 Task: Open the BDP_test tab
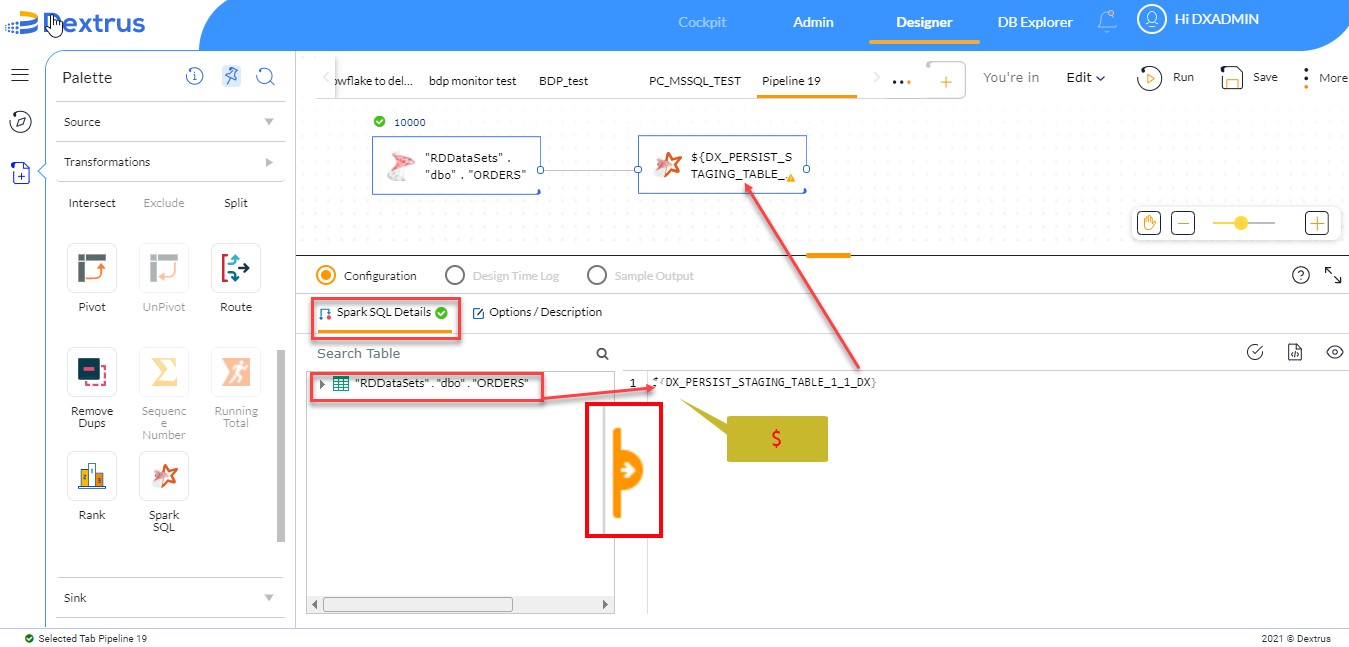[563, 81]
